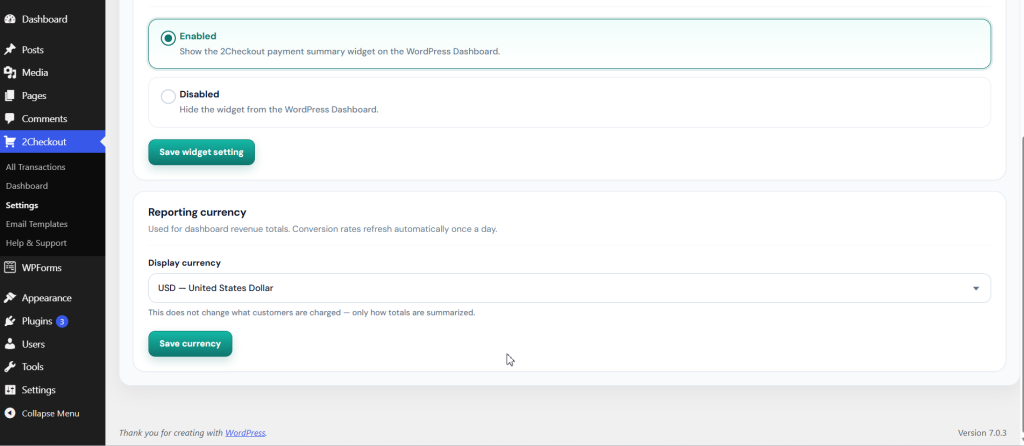The image size is (1024, 446).
Task: Open the Comments menu
Action: tap(52, 119)
